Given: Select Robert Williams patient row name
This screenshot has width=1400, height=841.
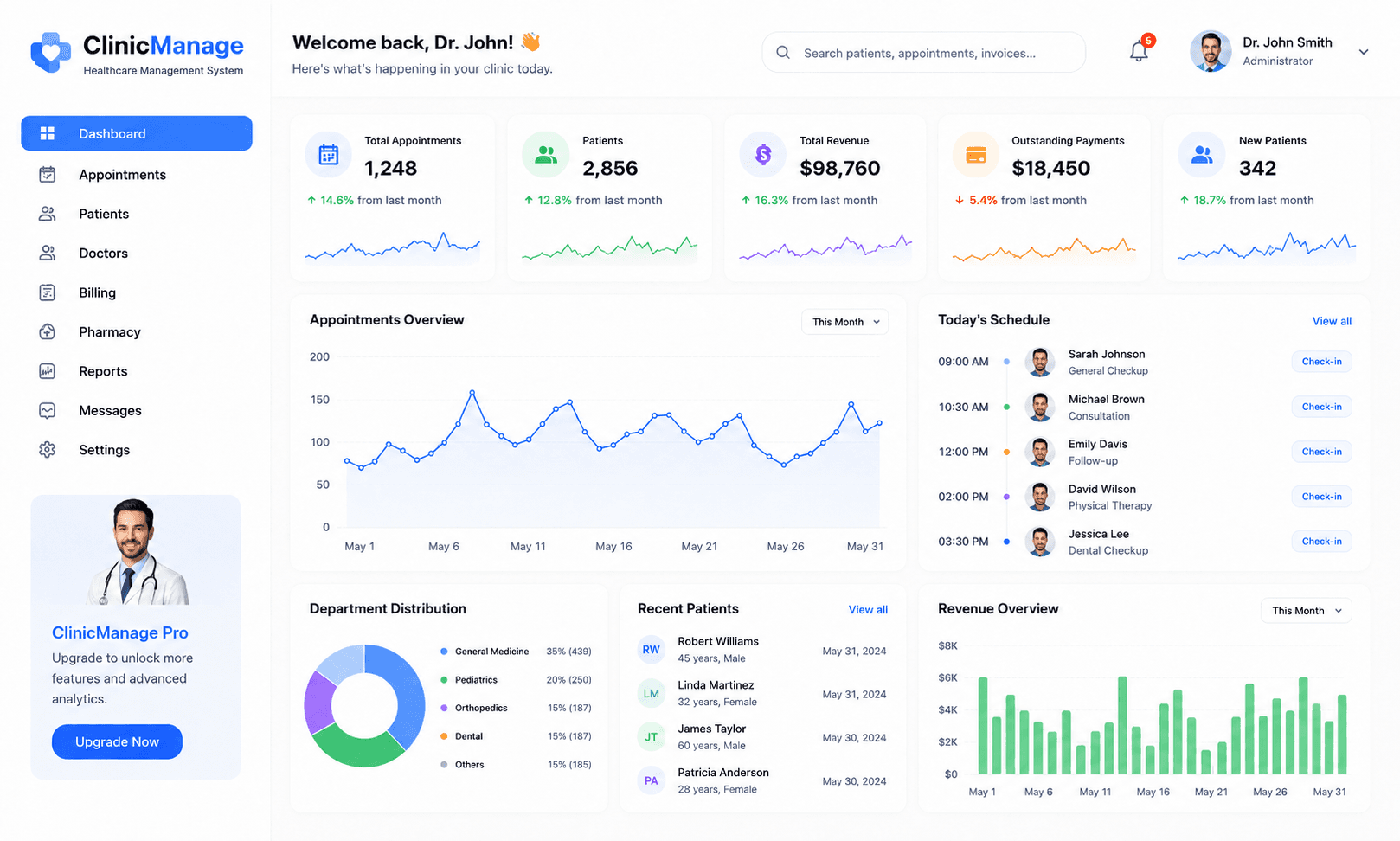Looking at the screenshot, I should (717, 641).
